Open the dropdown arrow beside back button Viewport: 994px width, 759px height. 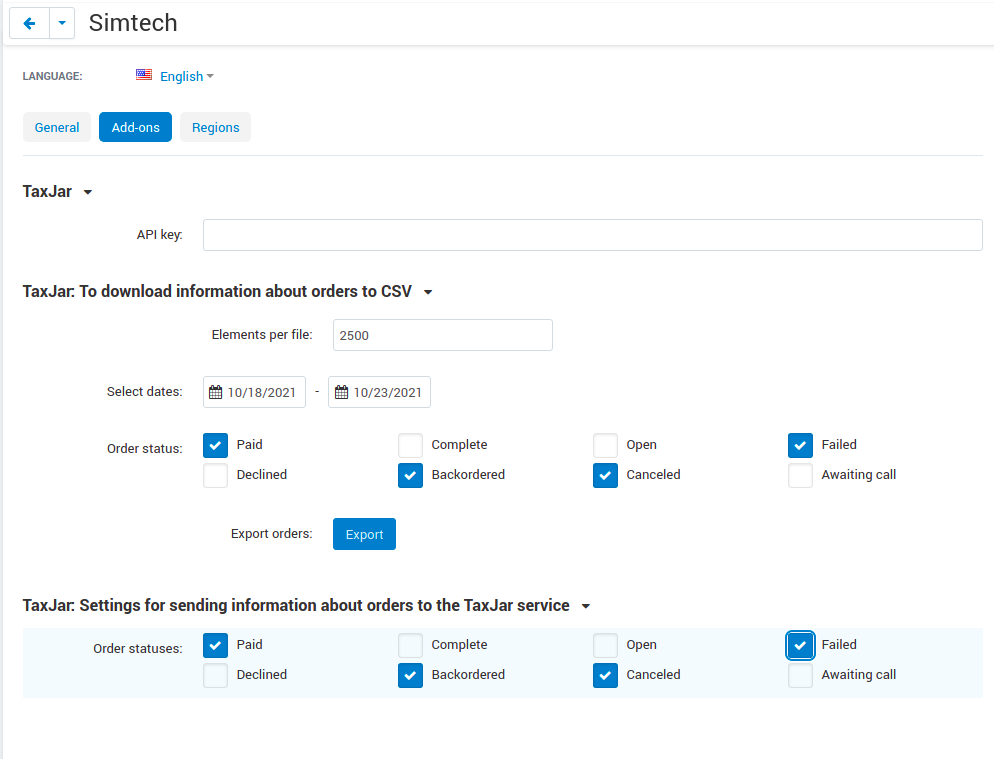pos(62,23)
